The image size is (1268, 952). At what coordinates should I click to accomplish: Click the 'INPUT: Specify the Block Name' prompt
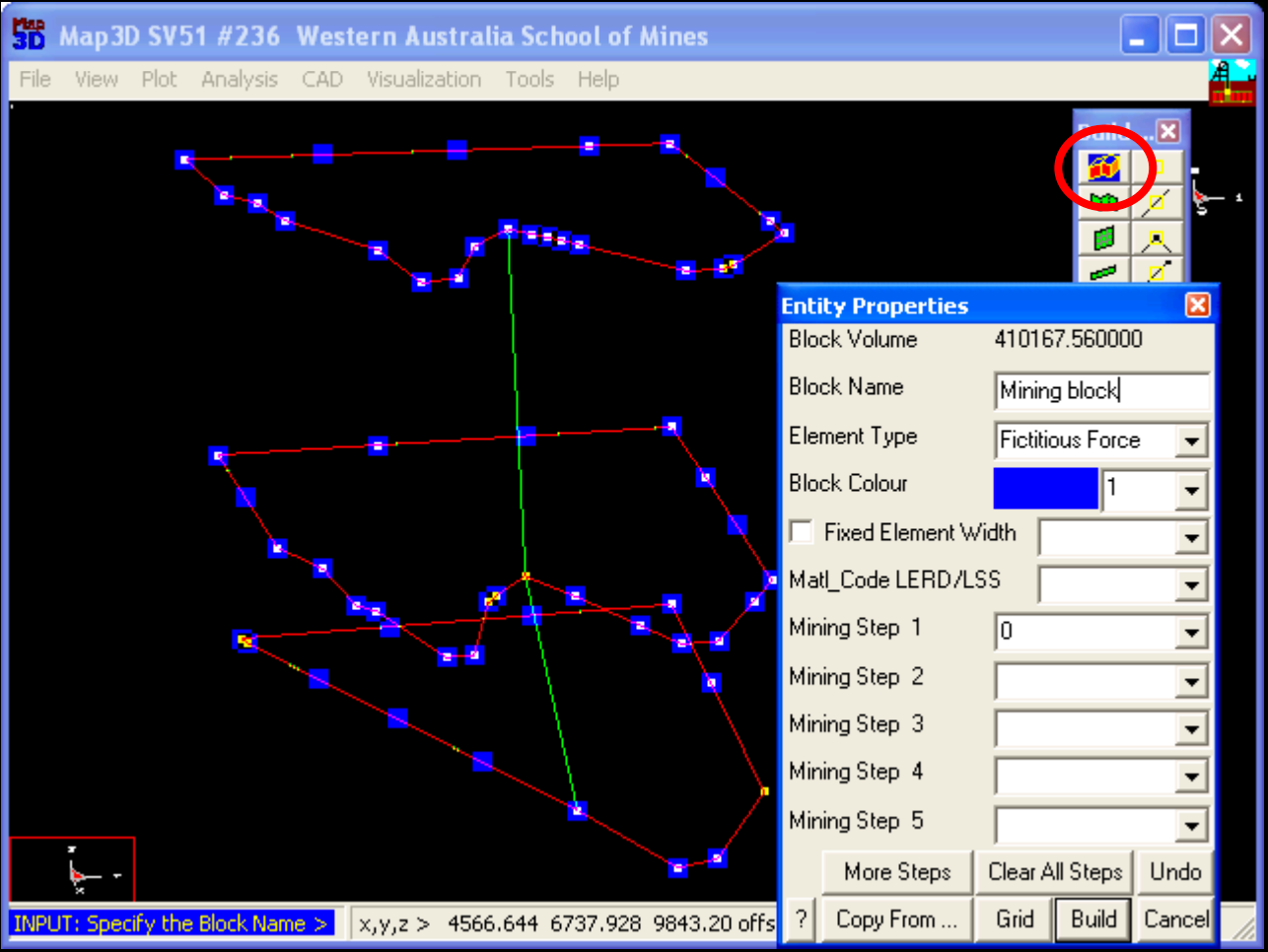(172, 923)
